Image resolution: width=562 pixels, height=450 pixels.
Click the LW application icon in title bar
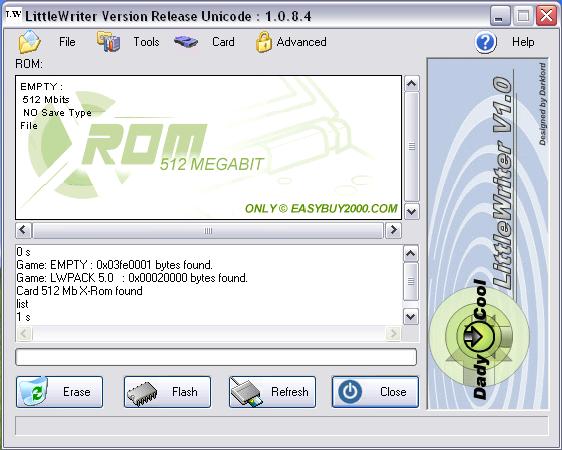[x=14, y=15]
